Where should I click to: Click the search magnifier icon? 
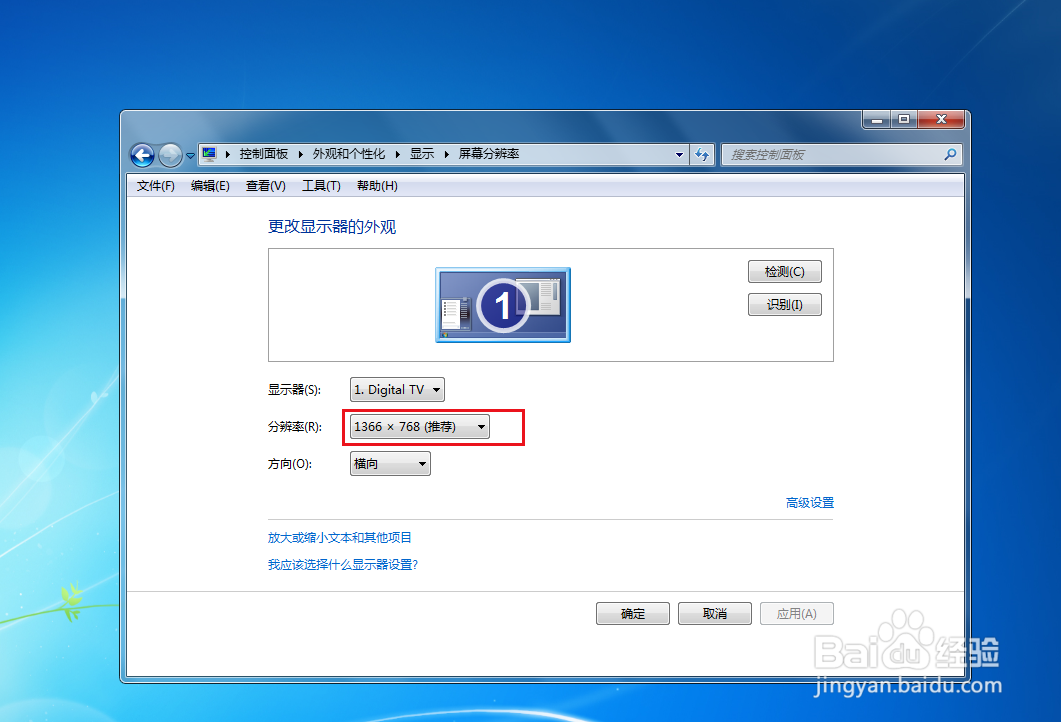point(950,154)
